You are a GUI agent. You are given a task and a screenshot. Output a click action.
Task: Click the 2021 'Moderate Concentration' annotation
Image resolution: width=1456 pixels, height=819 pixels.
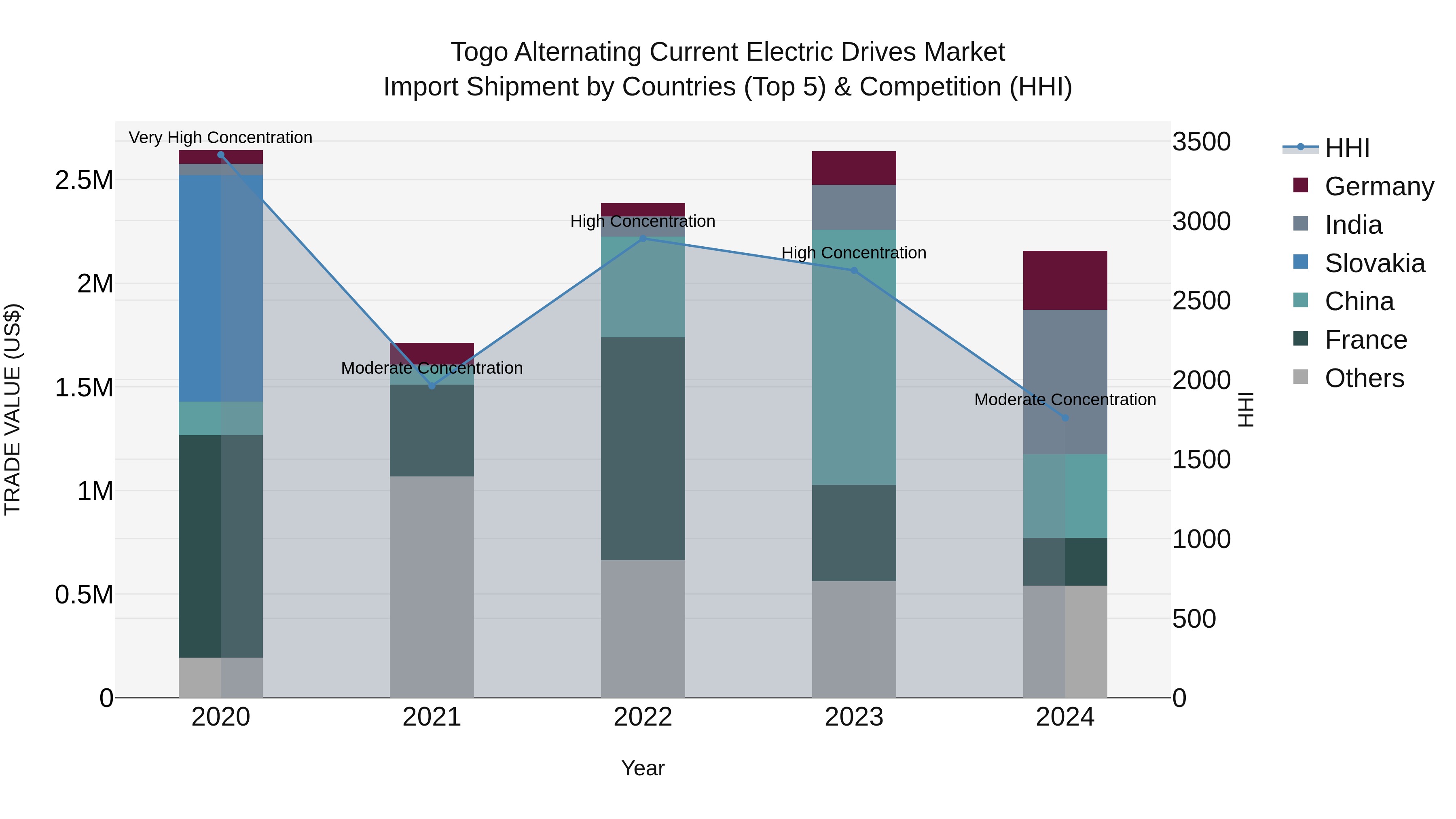[x=432, y=368]
